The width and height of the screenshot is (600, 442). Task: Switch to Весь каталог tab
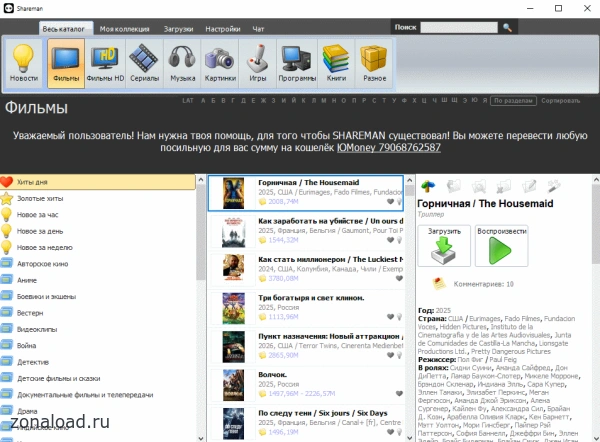click(64, 29)
